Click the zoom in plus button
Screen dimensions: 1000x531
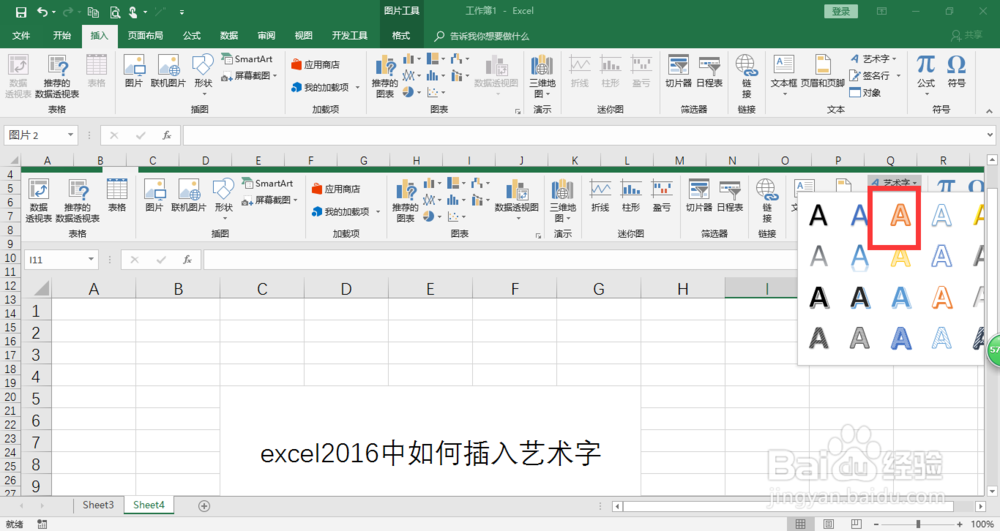tap(960, 524)
